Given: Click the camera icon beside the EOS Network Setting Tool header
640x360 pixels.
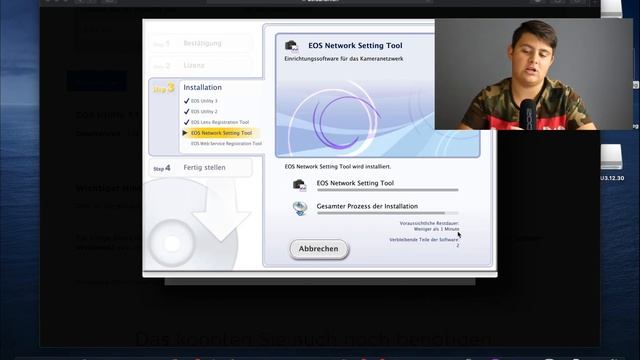Looking at the screenshot, I should [x=292, y=46].
